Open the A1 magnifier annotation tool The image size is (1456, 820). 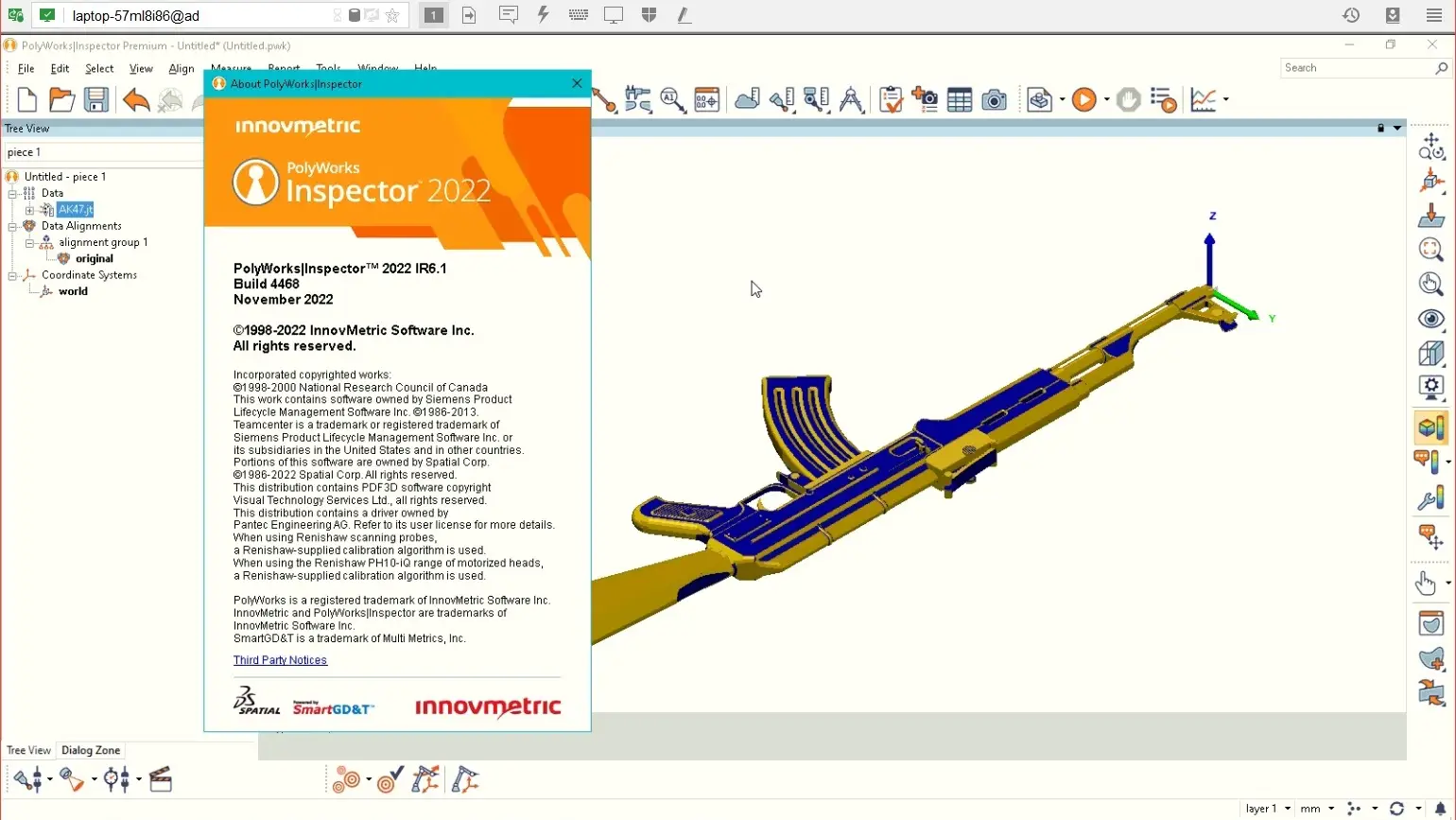(x=672, y=99)
